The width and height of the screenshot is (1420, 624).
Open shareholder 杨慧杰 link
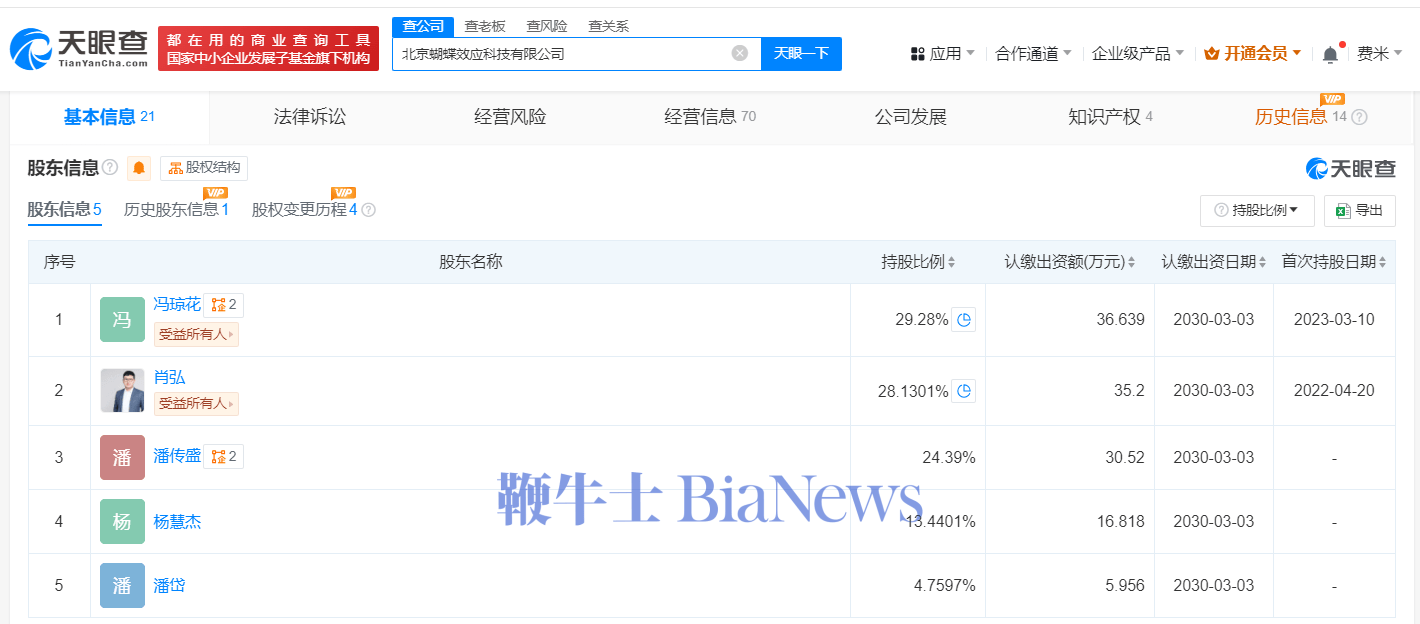(177, 522)
